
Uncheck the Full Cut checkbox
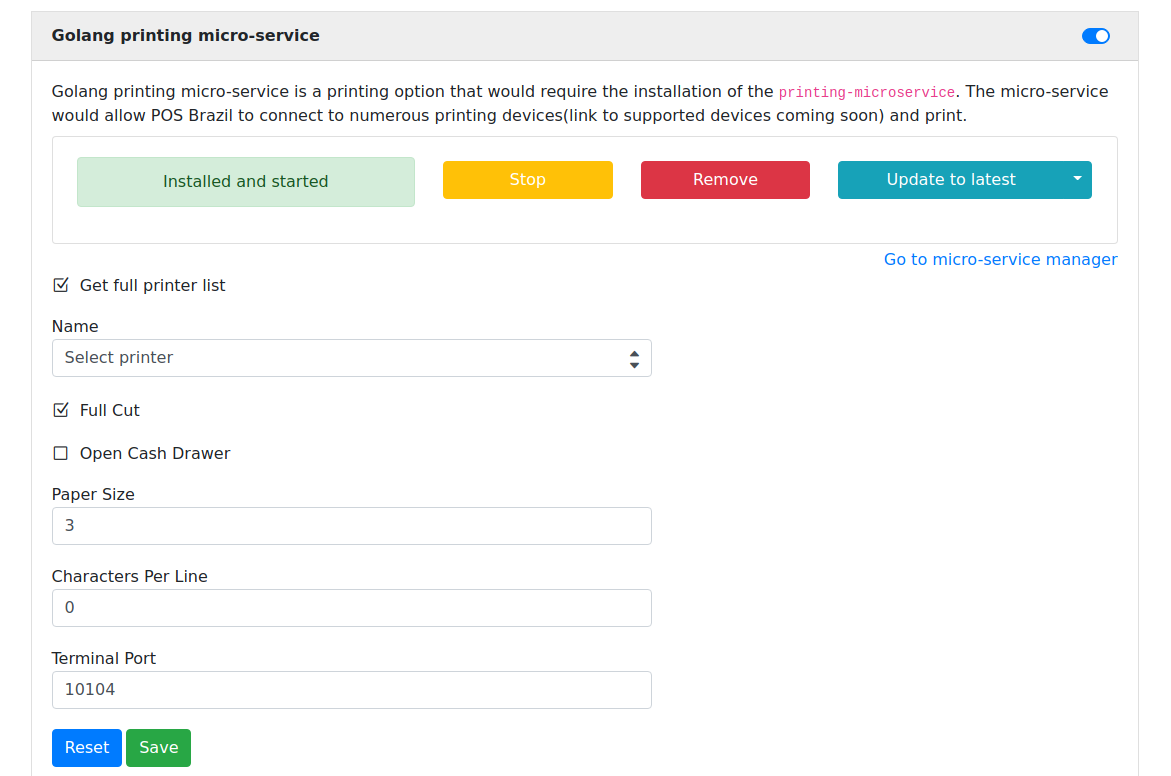coord(60,410)
